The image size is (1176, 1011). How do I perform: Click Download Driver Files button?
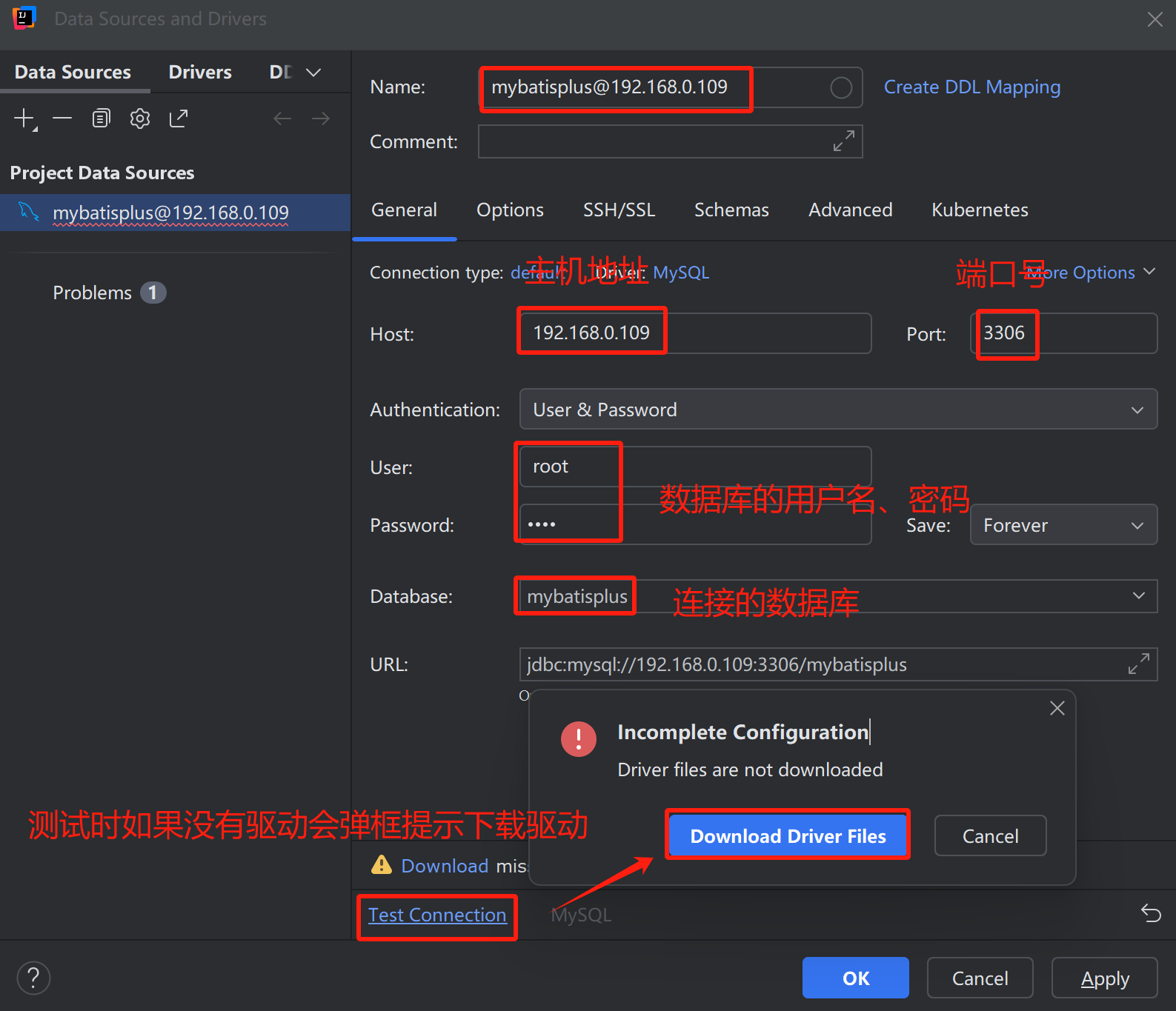(788, 835)
